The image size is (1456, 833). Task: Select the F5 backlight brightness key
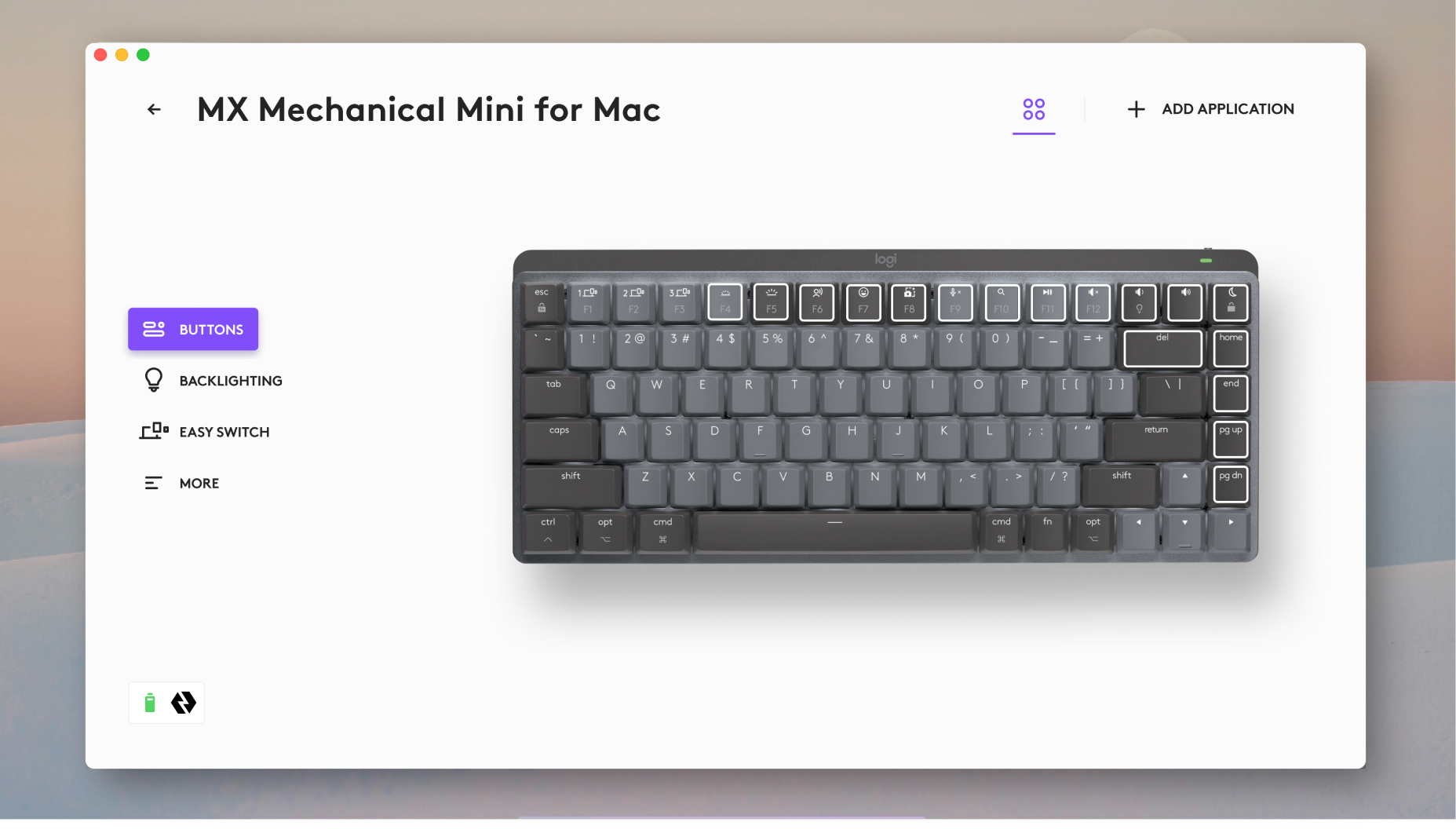[x=771, y=302]
